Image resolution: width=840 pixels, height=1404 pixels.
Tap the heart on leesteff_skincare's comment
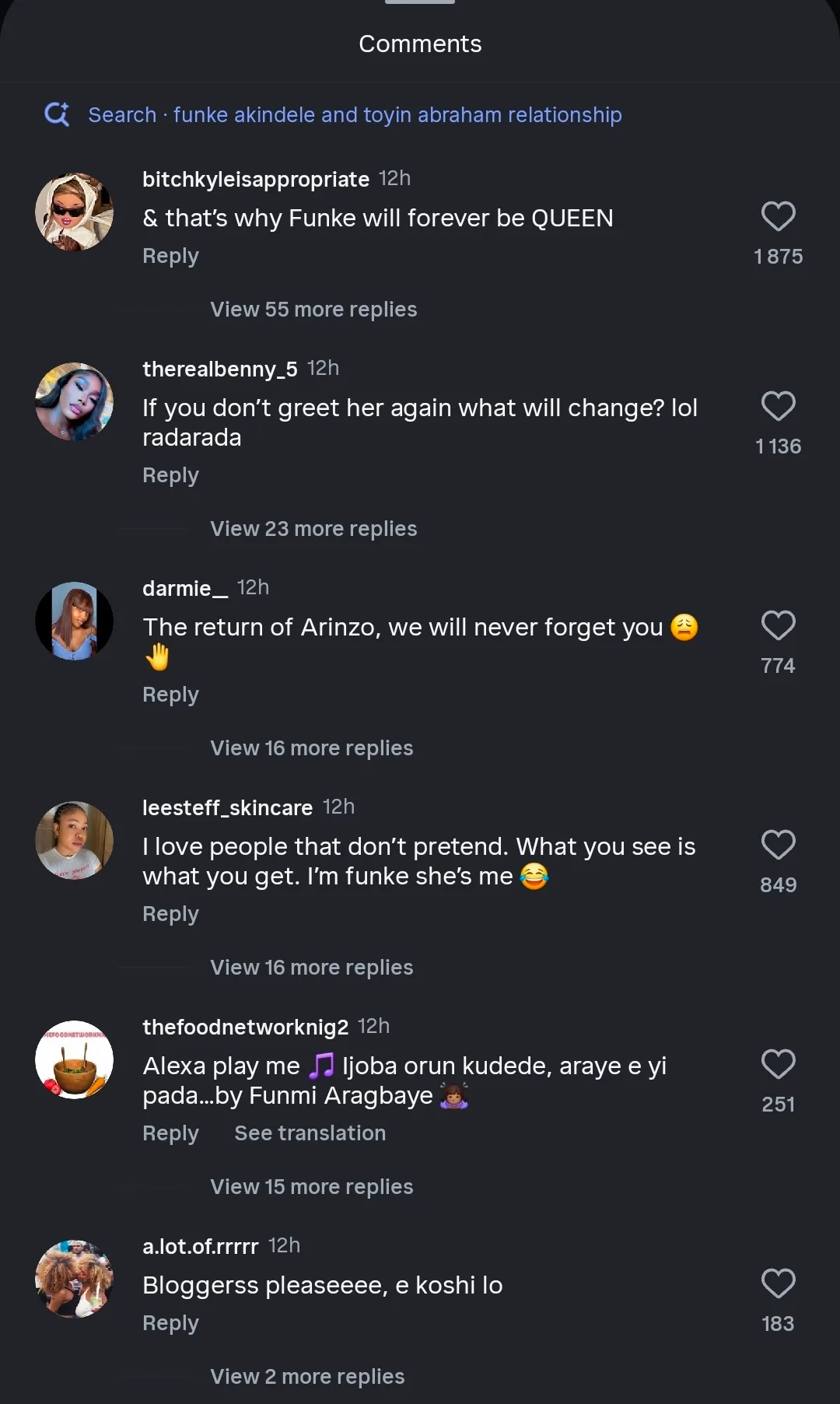pyautogui.click(x=778, y=846)
